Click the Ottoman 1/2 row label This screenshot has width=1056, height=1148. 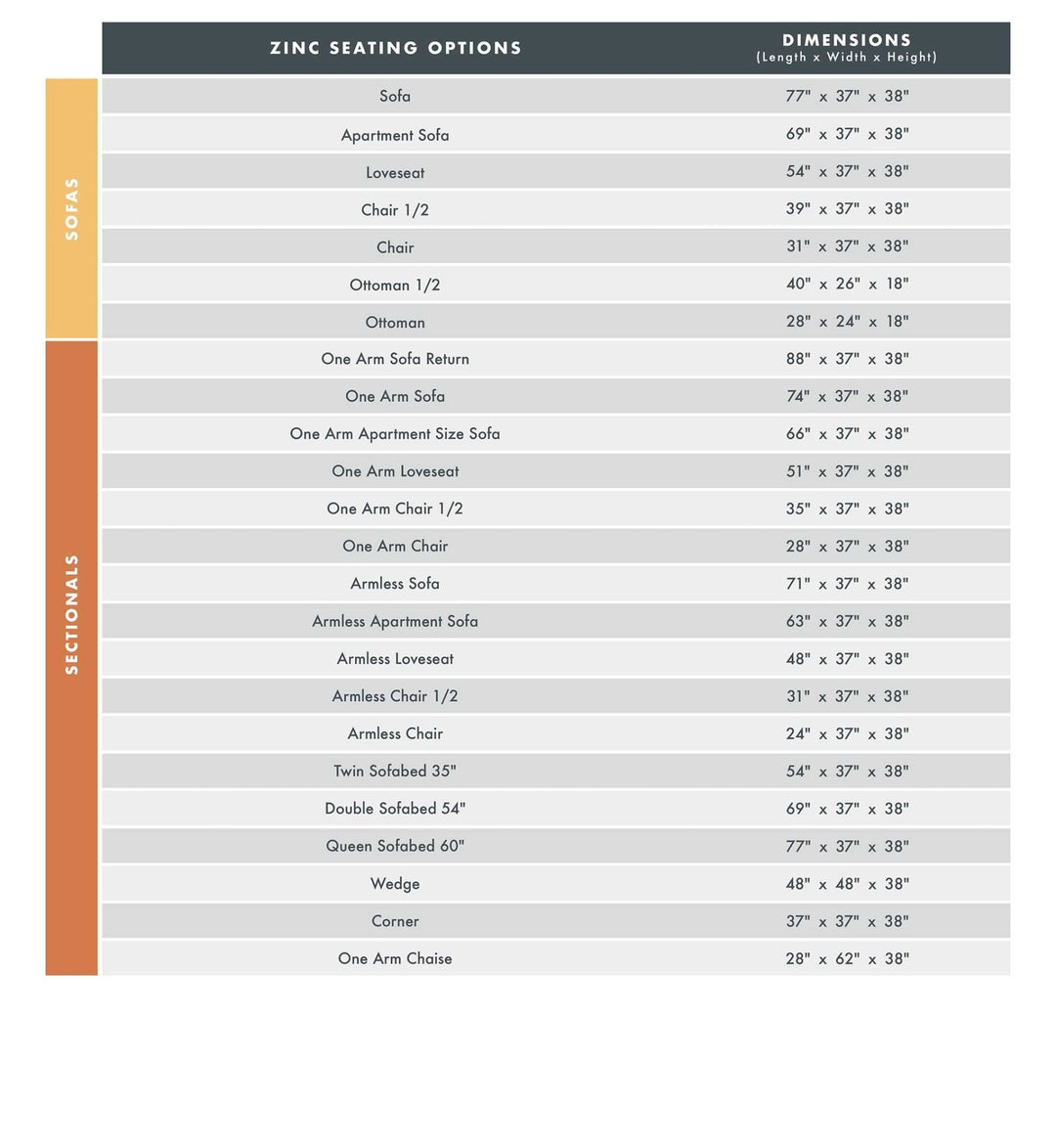(395, 286)
